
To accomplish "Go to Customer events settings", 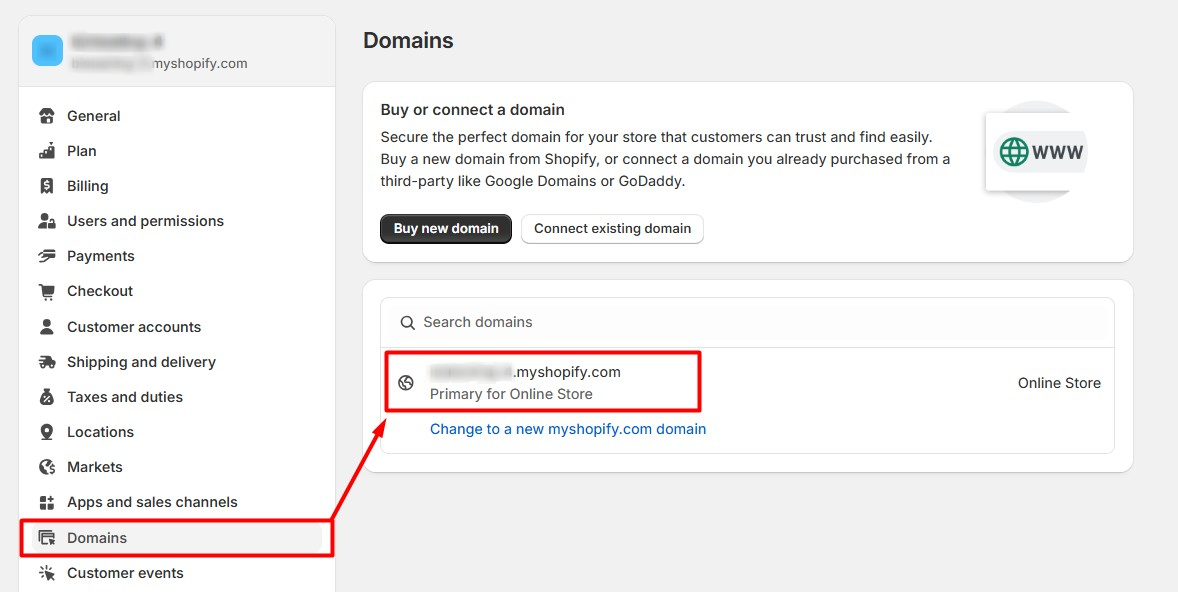I will pyautogui.click(x=125, y=573).
